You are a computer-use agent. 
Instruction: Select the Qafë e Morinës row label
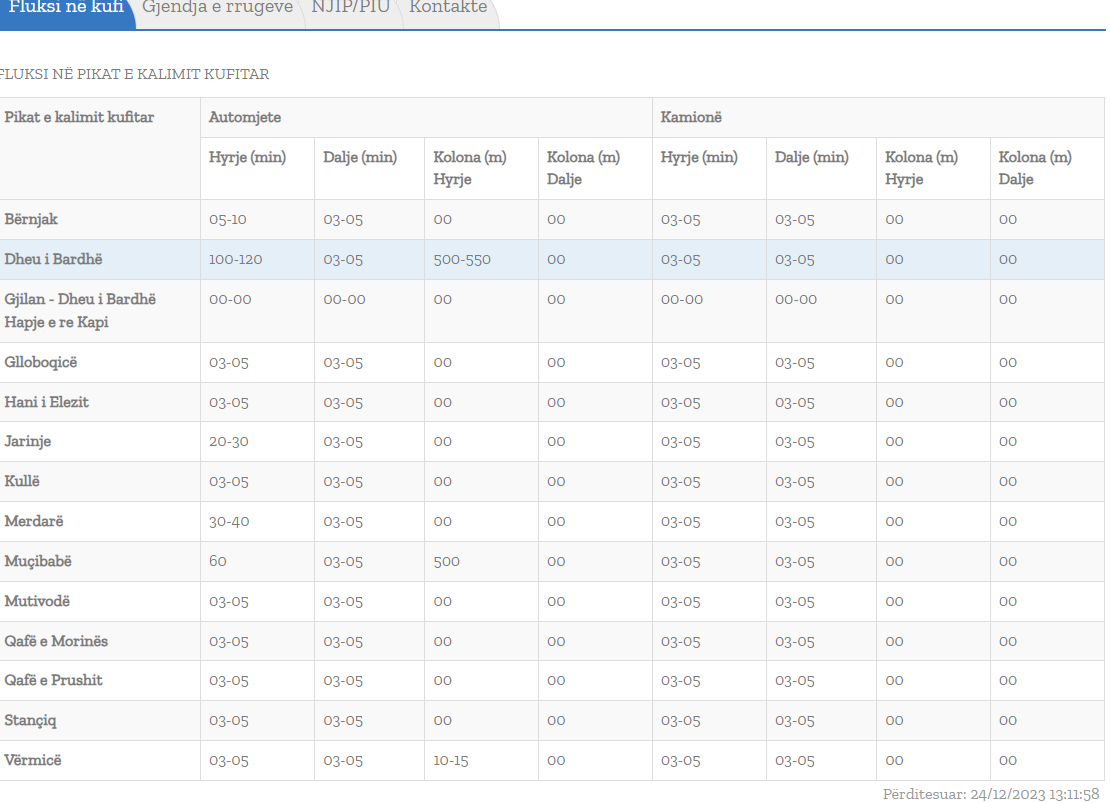(x=56, y=641)
